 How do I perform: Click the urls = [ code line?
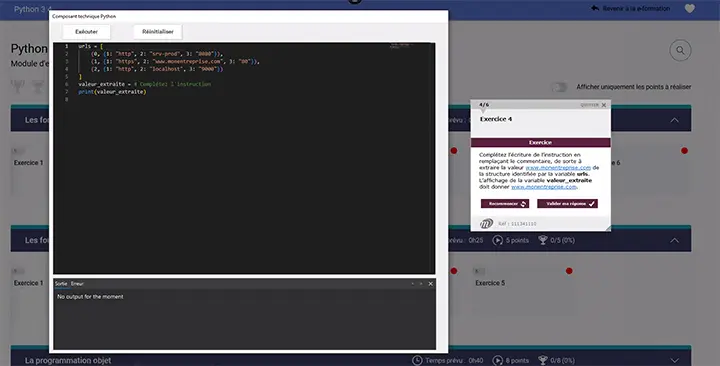[x=90, y=46]
